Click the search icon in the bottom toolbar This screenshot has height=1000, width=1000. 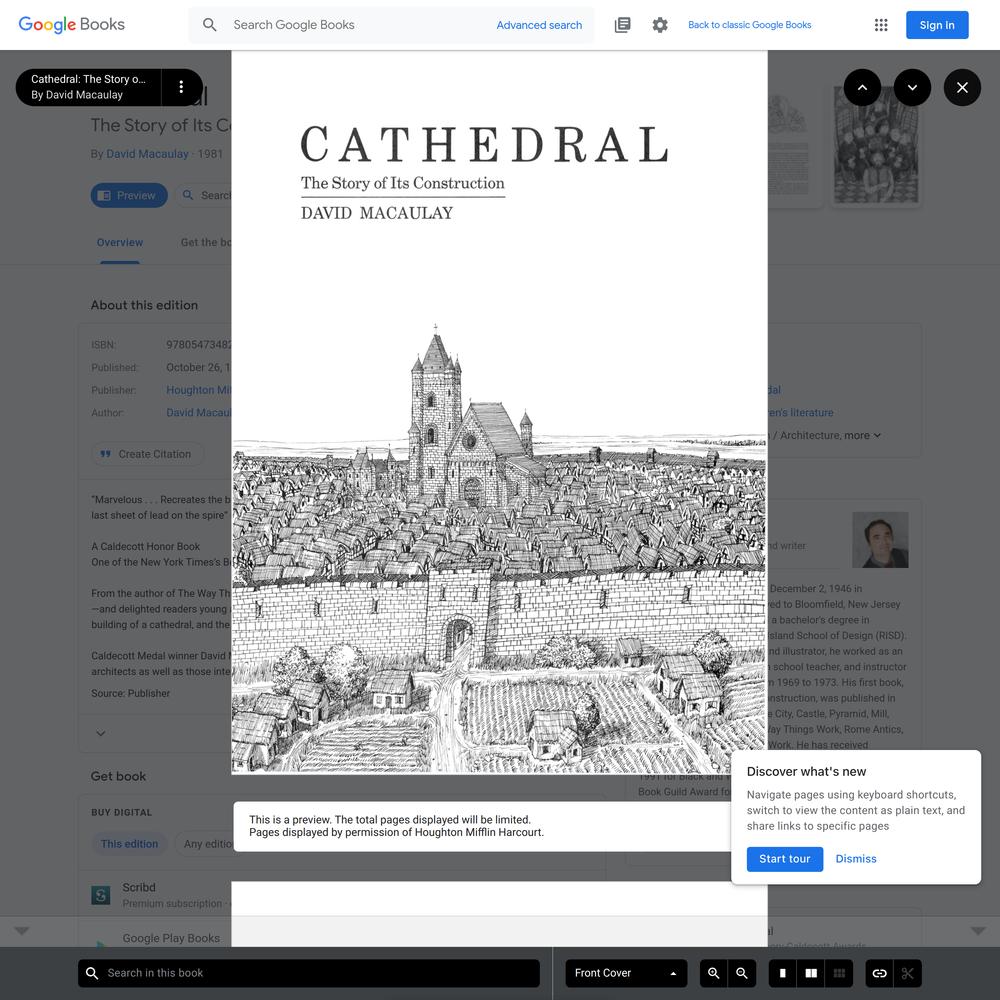92,973
